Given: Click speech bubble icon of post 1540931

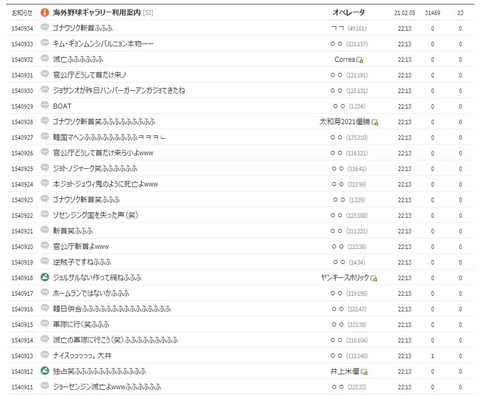Looking at the screenshot, I should pos(45,74).
